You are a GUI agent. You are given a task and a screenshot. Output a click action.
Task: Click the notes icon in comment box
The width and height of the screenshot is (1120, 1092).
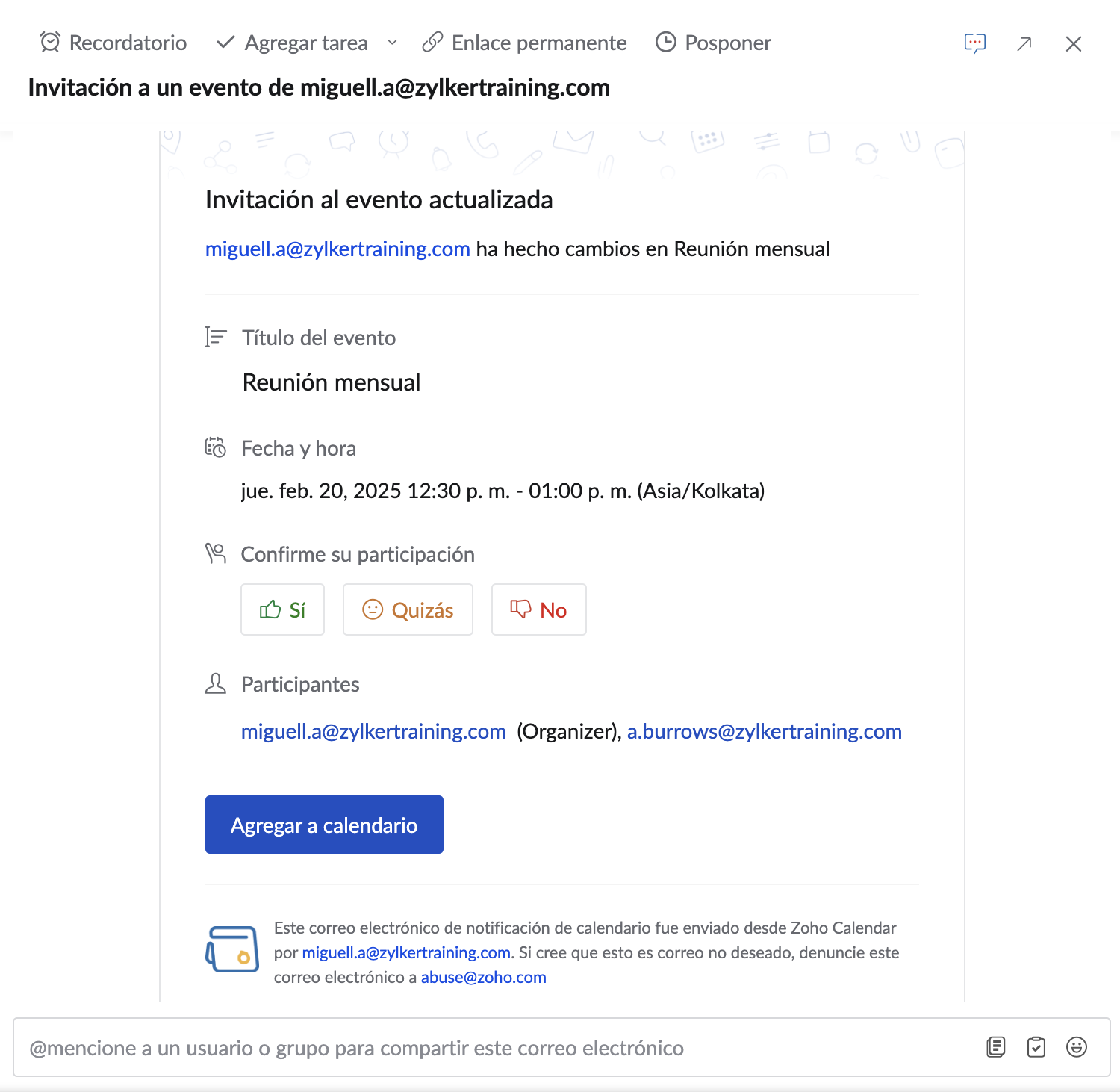[996, 1047]
